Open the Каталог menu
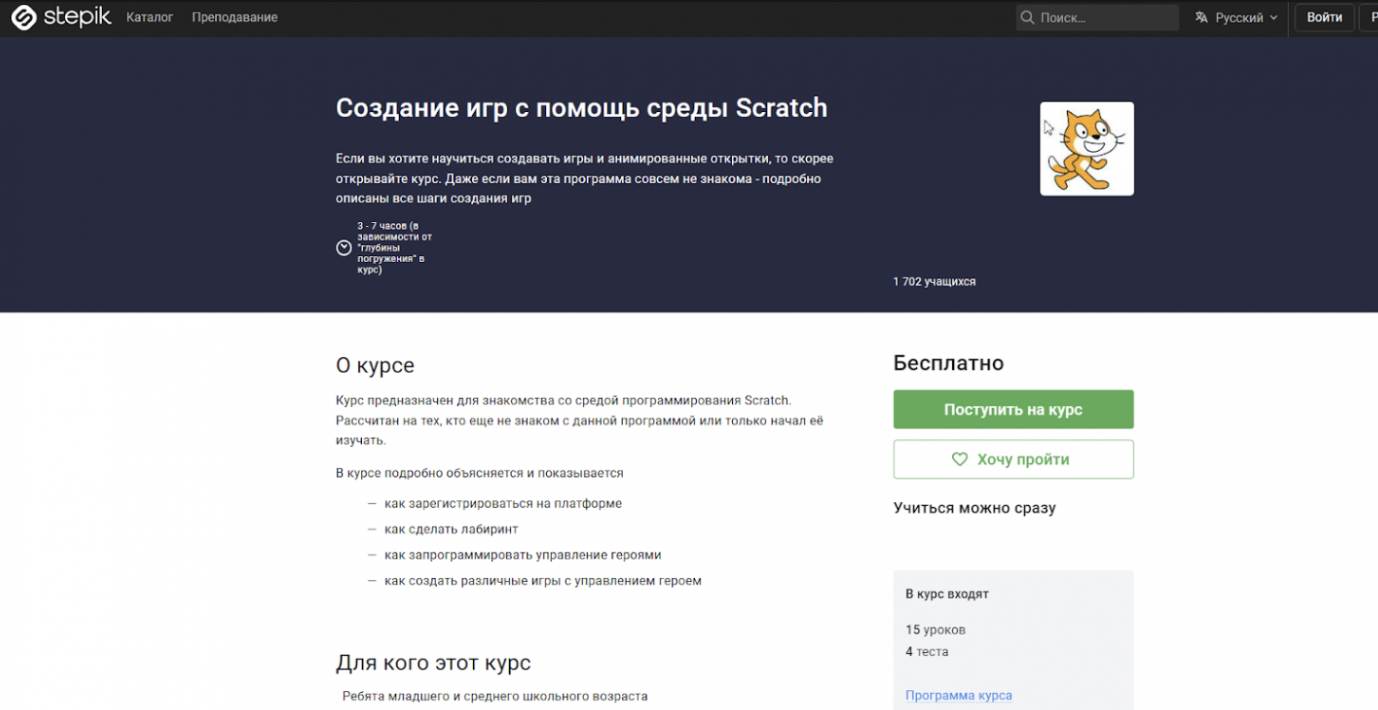The height and width of the screenshot is (710, 1378). (x=150, y=18)
